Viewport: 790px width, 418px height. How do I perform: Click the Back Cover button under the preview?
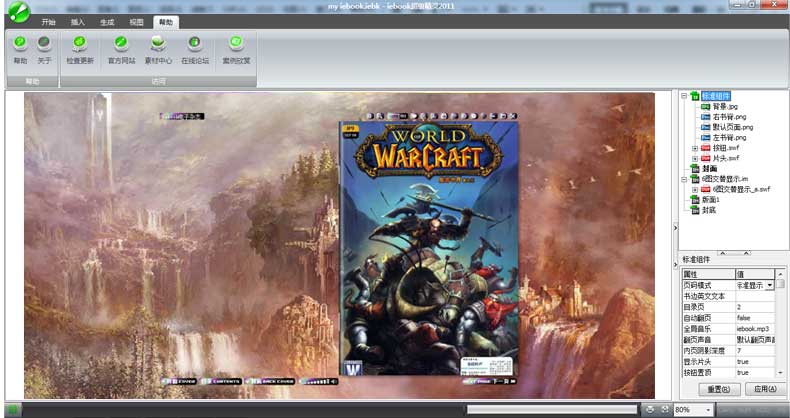click(270, 382)
